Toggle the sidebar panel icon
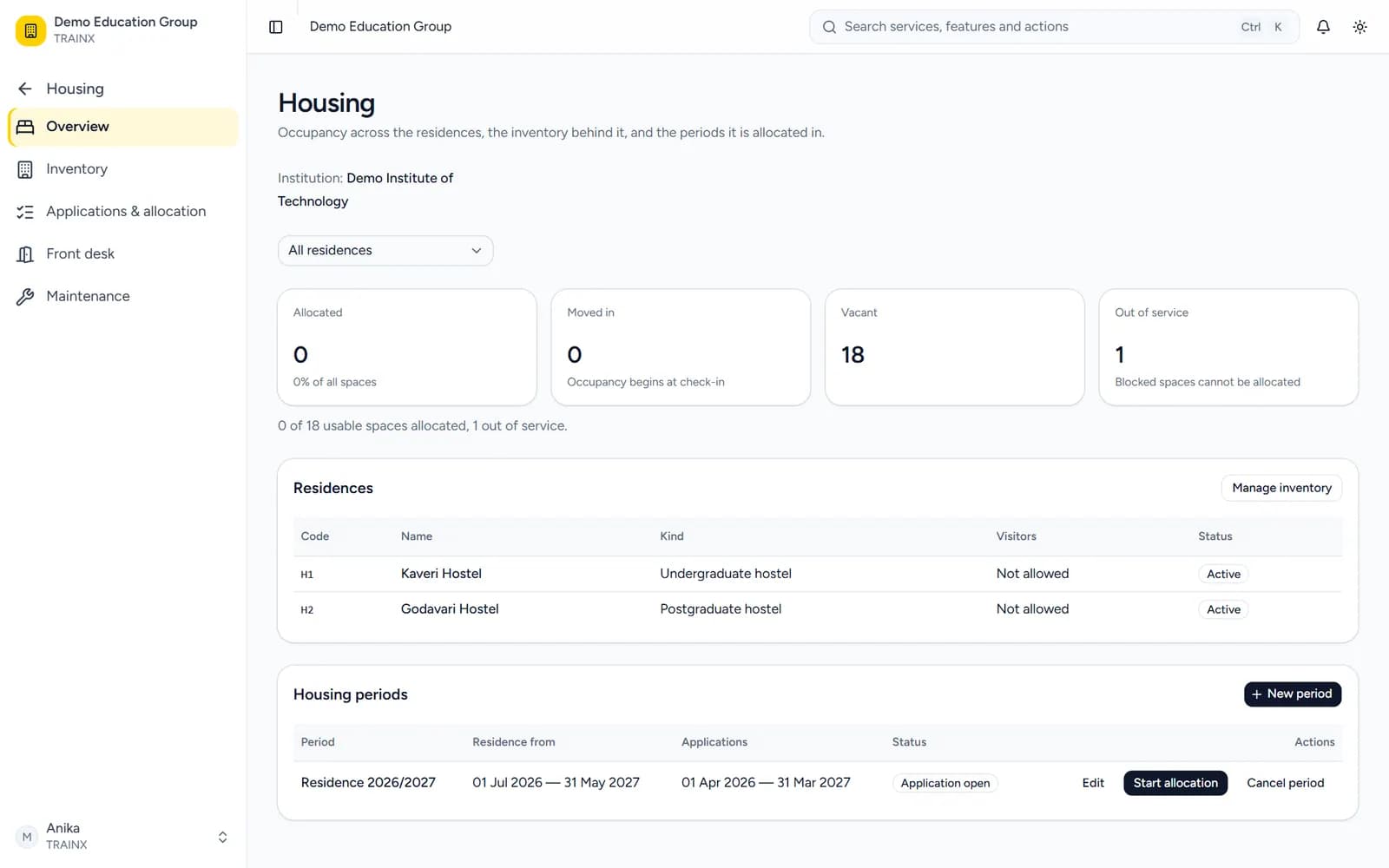The width and height of the screenshot is (1389, 868). point(276,27)
